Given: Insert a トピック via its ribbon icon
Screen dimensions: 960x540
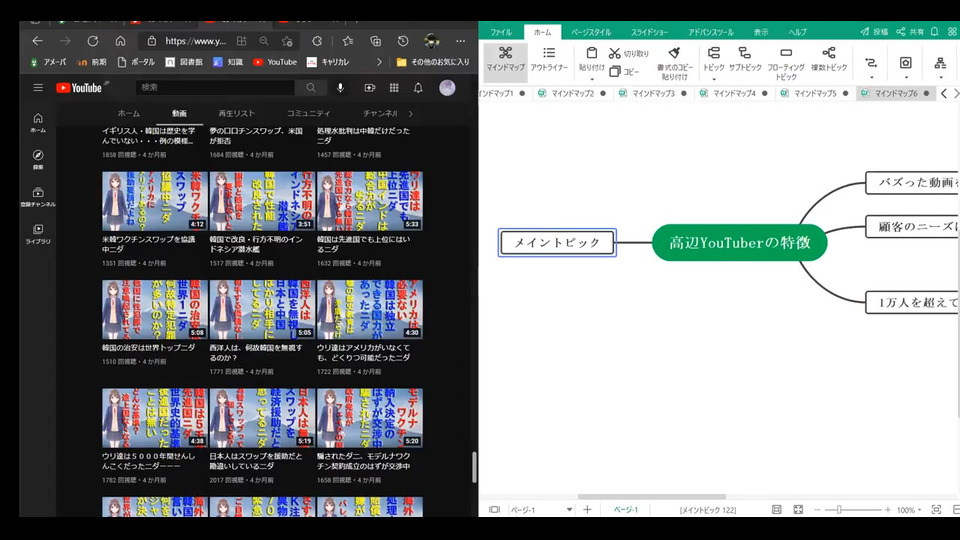Looking at the screenshot, I should tap(713, 53).
